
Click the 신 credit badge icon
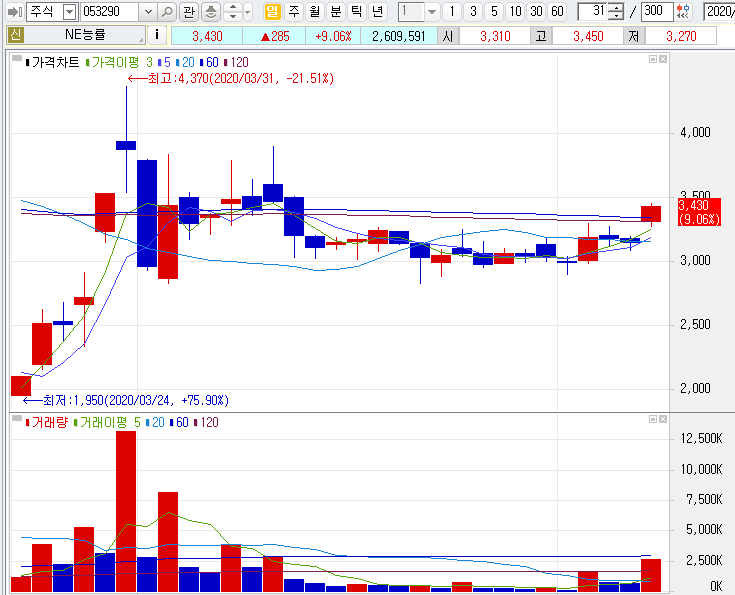[15, 35]
